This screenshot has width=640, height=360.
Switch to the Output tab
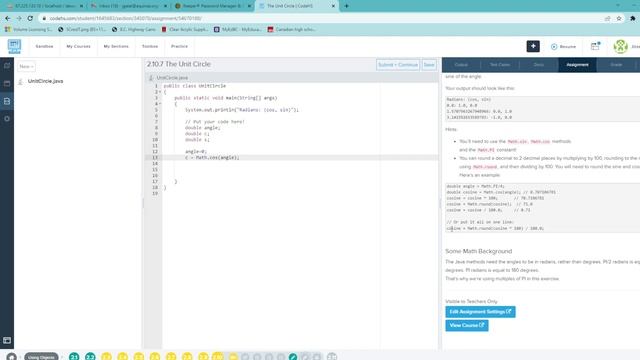tap(461, 65)
